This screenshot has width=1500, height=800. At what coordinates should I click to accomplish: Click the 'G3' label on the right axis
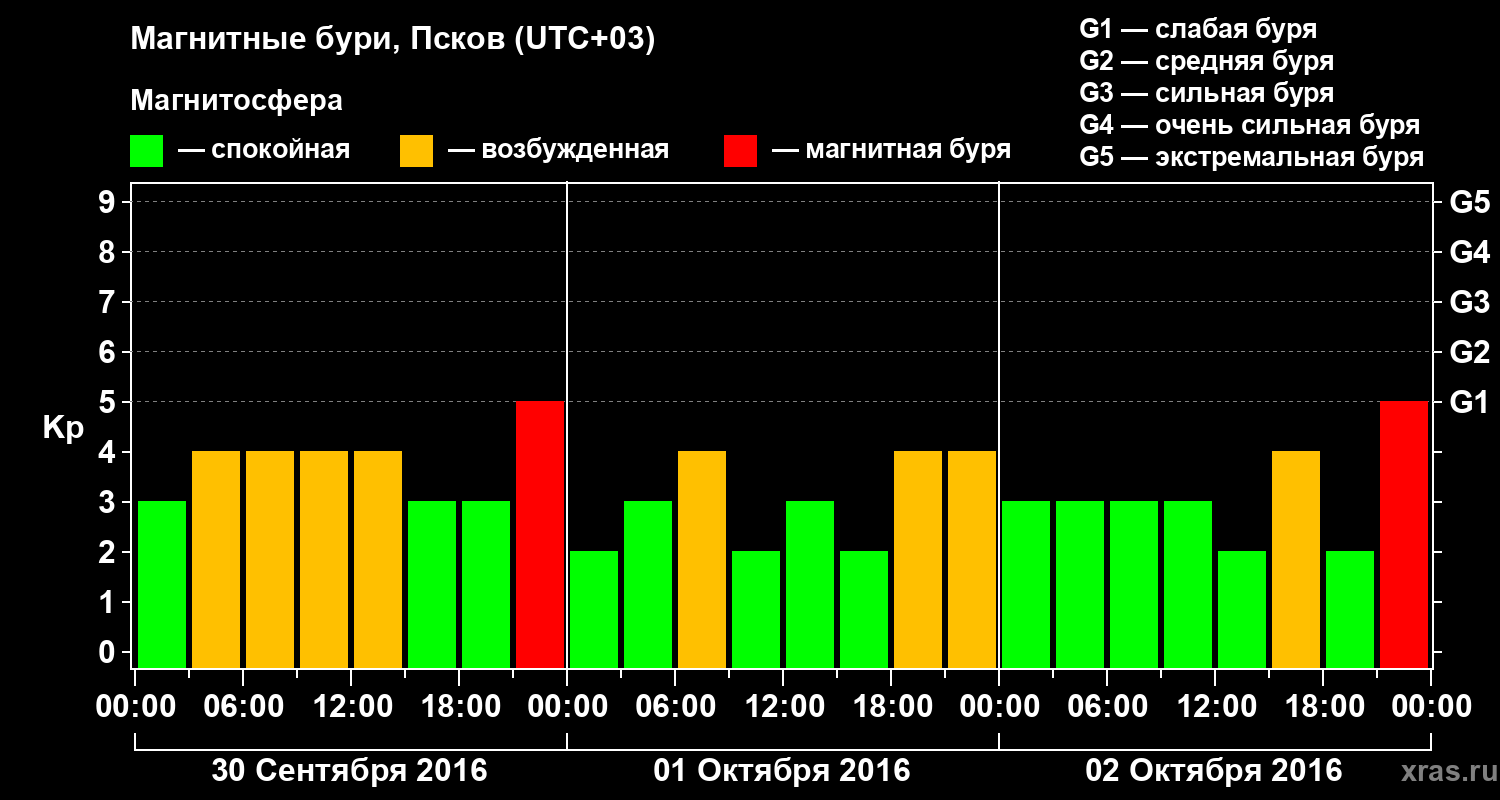pos(1469,303)
